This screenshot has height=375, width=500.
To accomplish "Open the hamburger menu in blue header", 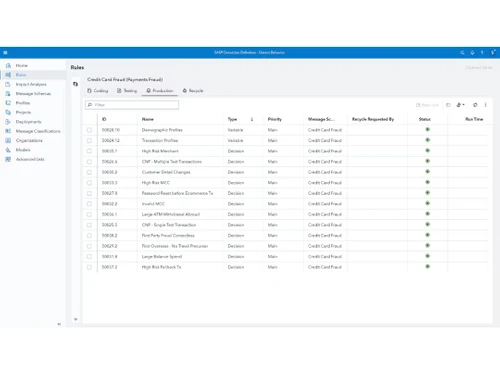I will (5, 53).
